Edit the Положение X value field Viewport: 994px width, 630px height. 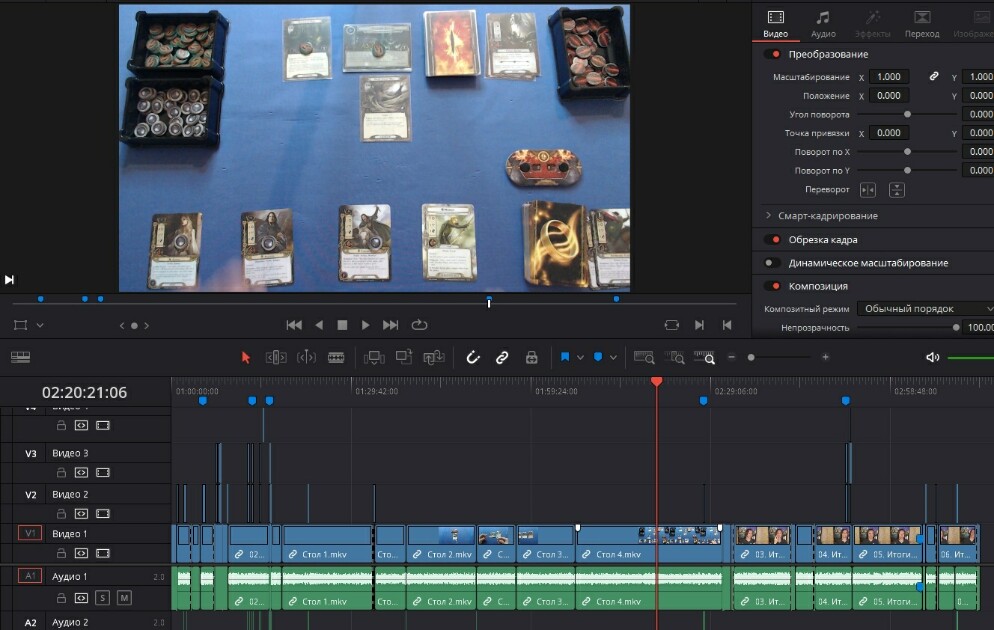click(x=889, y=96)
